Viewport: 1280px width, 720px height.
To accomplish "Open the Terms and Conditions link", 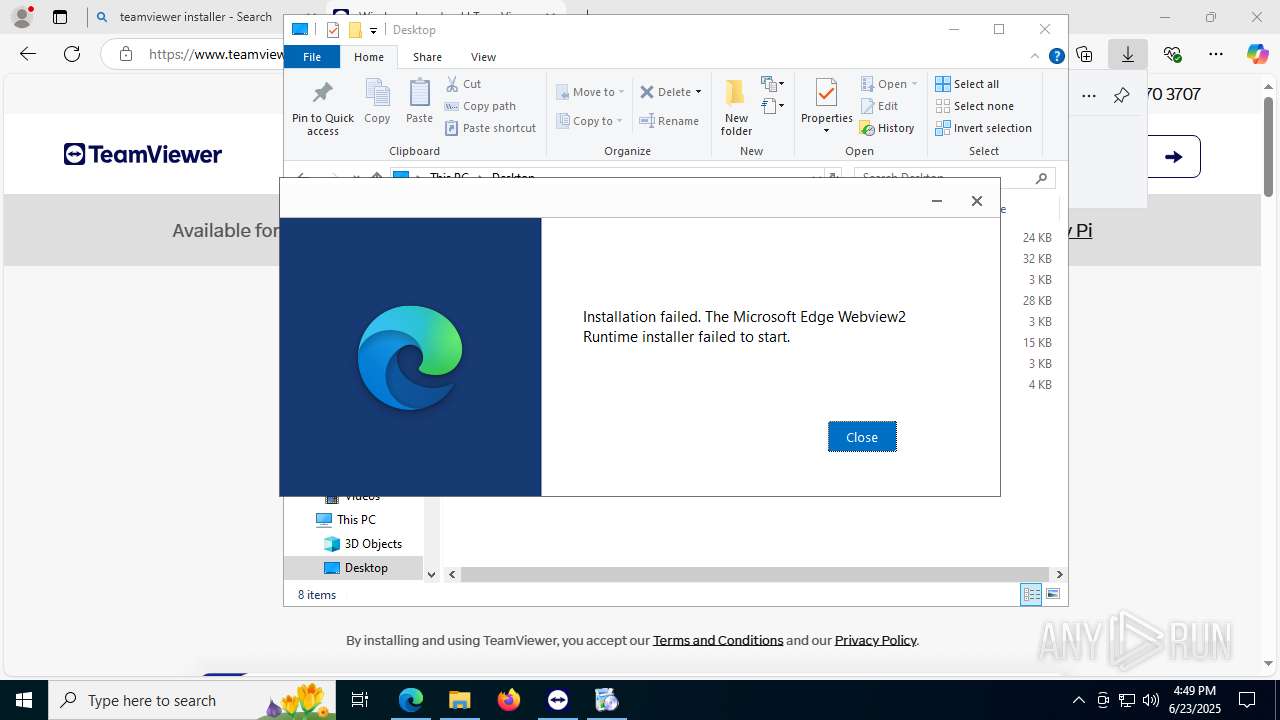I will tap(718, 640).
